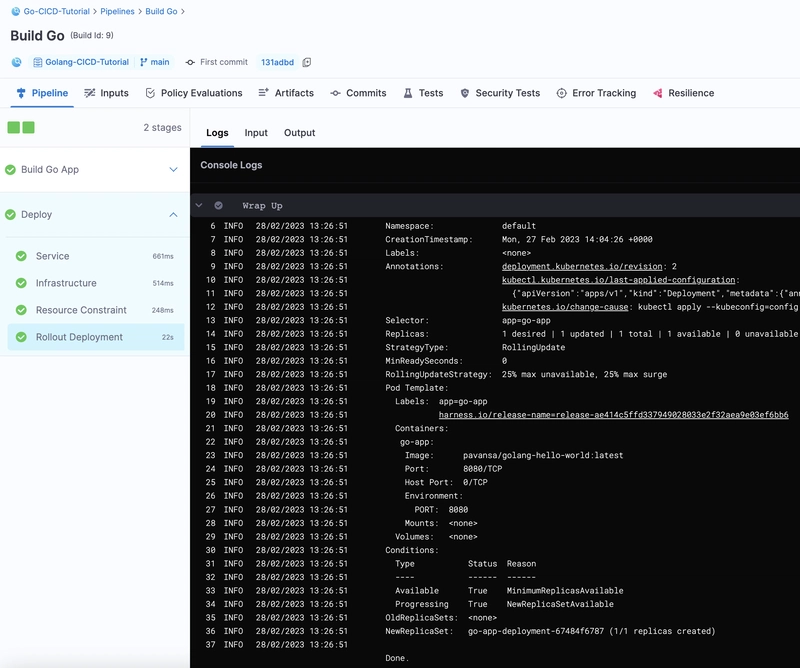Click the 'go-app-deployment-67484f6787' replica set text
The image size is (800, 668).
coord(536,631)
